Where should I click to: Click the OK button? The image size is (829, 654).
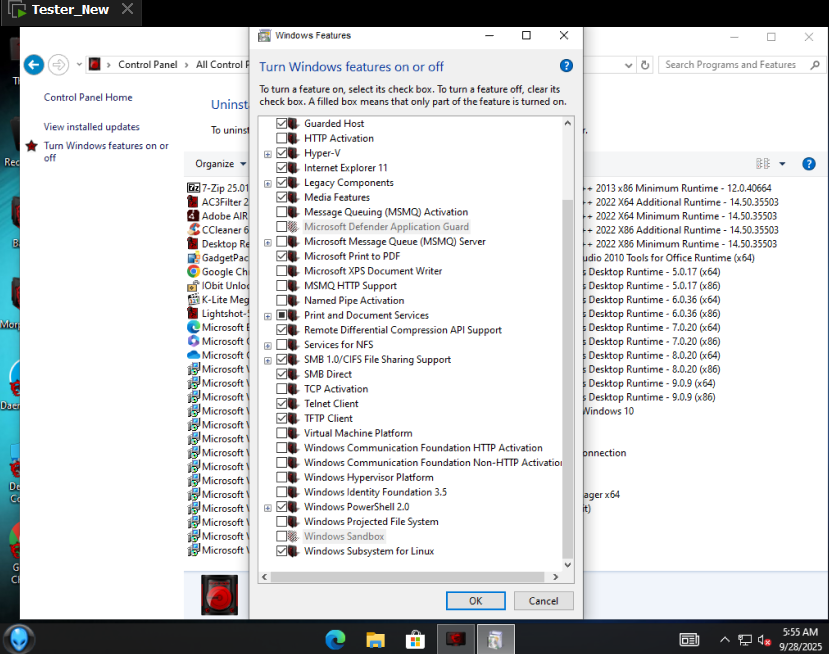click(x=475, y=601)
